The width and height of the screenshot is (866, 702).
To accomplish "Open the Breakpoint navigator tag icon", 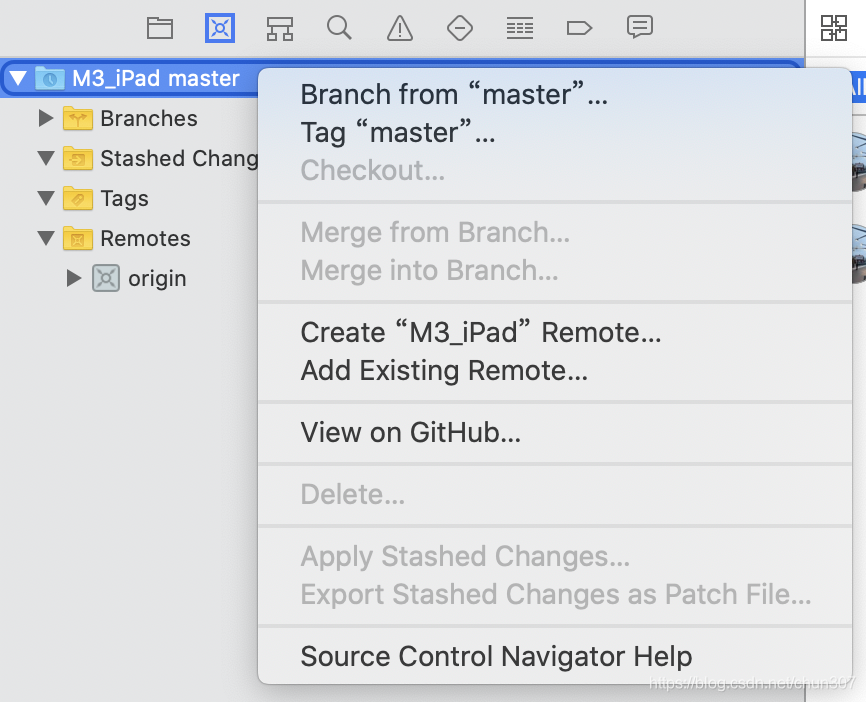I will click(x=579, y=28).
